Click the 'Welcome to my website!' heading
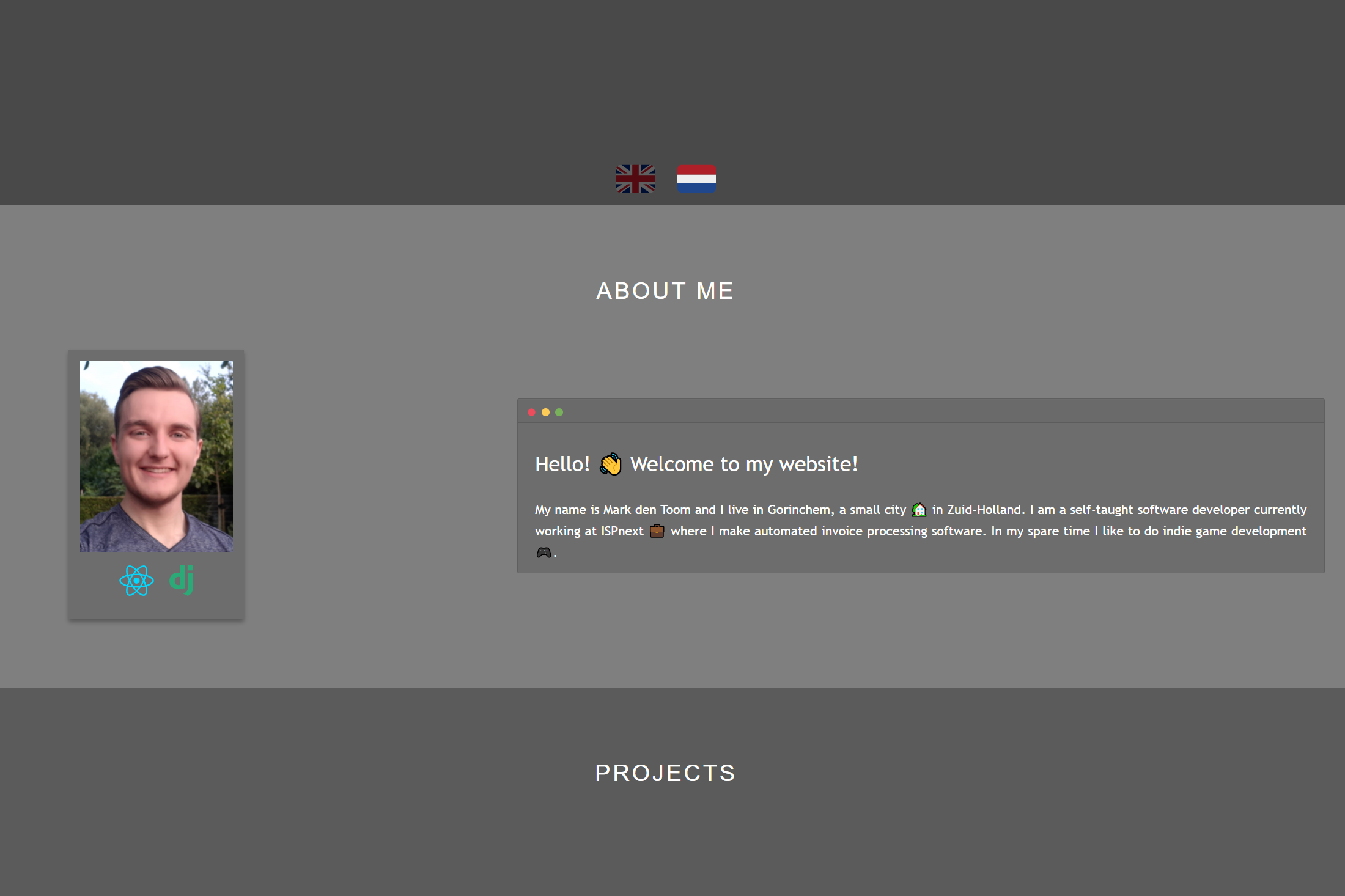The height and width of the screenshot is (896, 1345). 743,465
